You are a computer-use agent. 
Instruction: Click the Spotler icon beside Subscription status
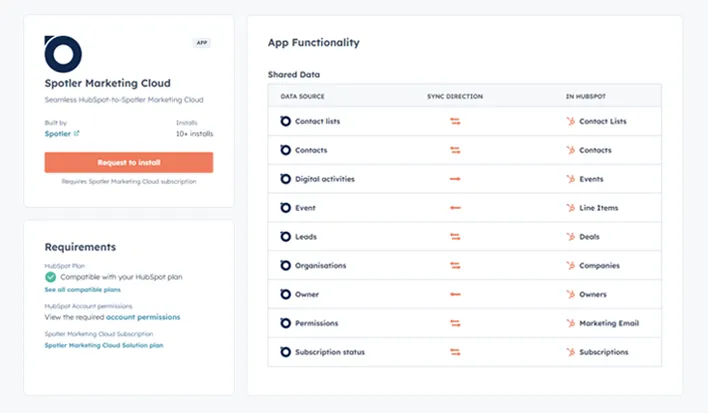point(286,353)
